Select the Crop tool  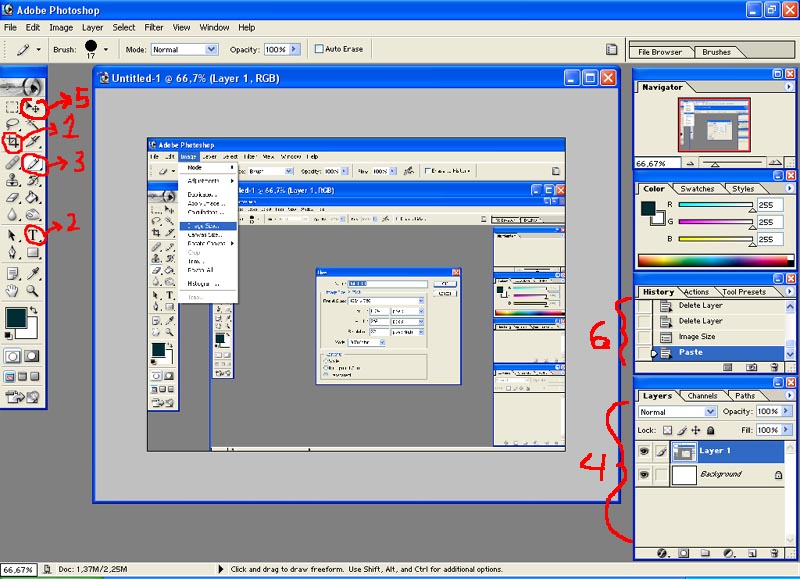coord(13,143)
